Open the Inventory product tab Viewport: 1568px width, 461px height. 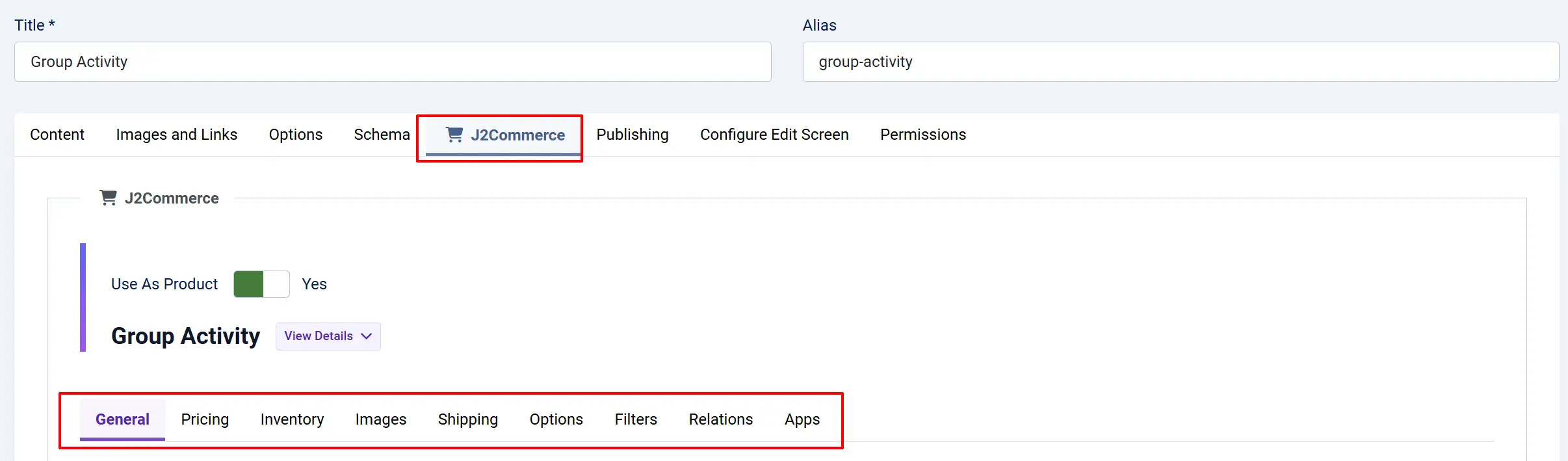292,419
